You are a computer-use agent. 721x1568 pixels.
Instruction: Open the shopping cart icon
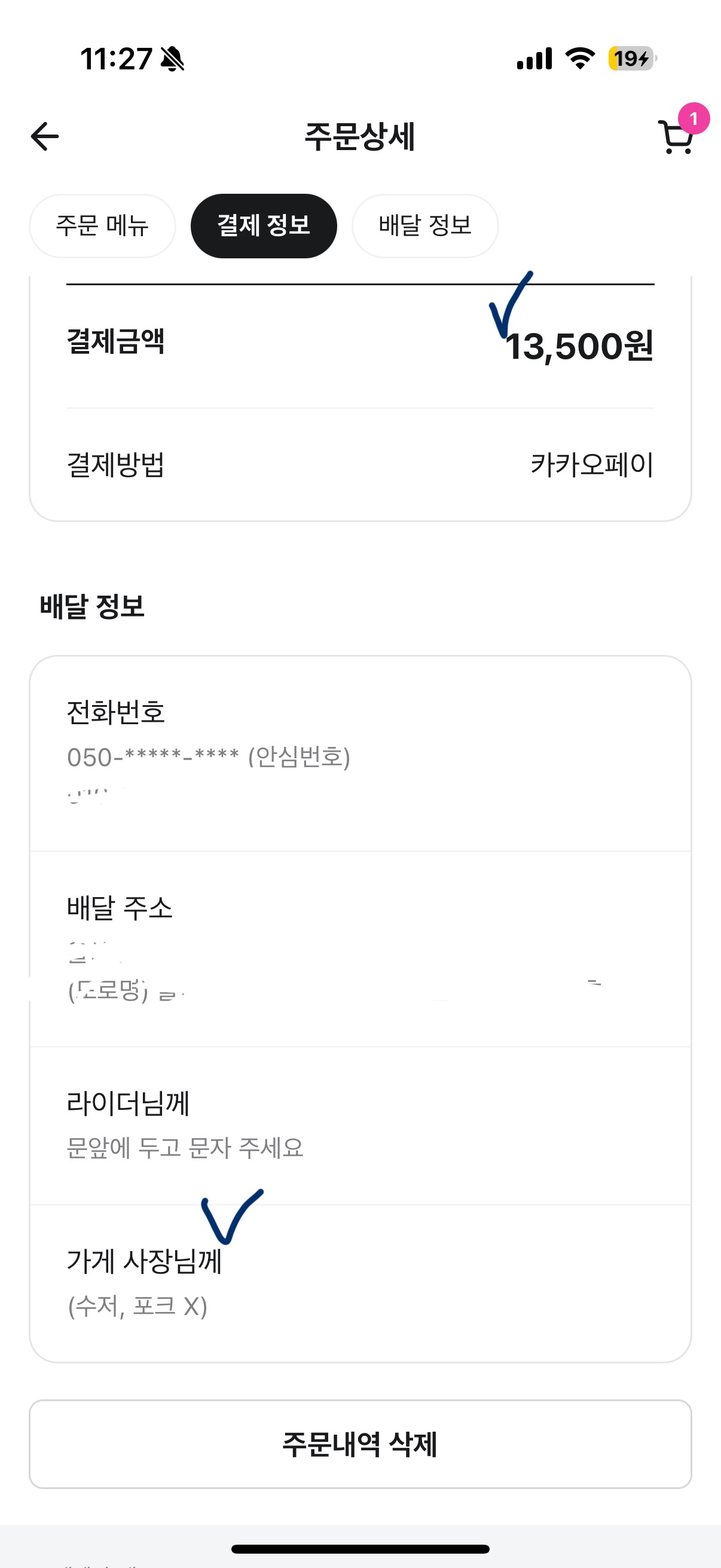pyautogui.click(x=674, y=138)
